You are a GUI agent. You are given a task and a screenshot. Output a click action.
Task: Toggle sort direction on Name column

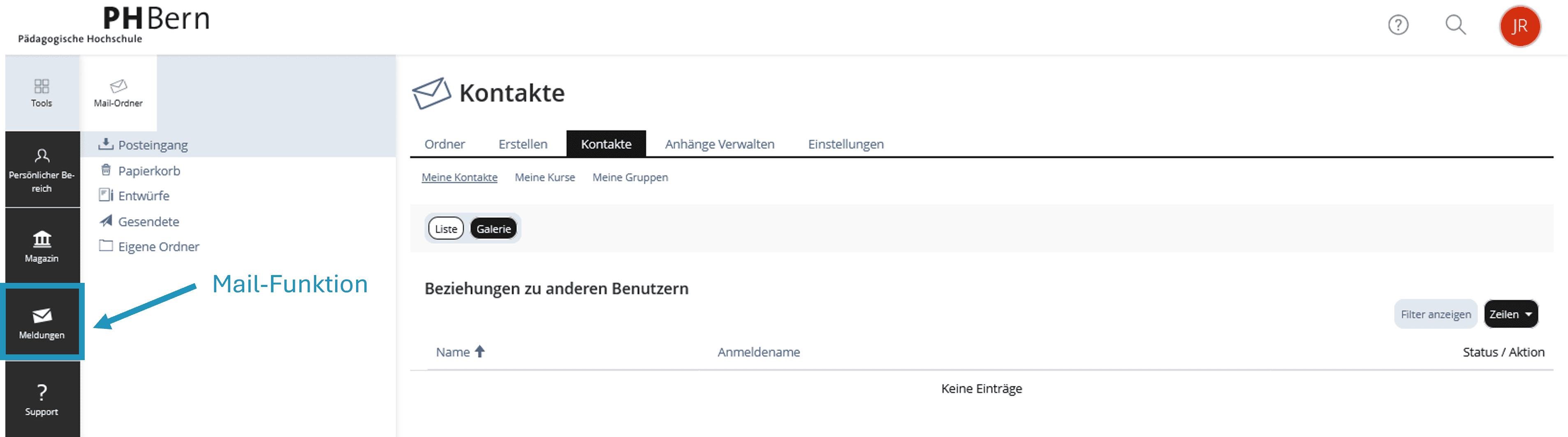479,351
